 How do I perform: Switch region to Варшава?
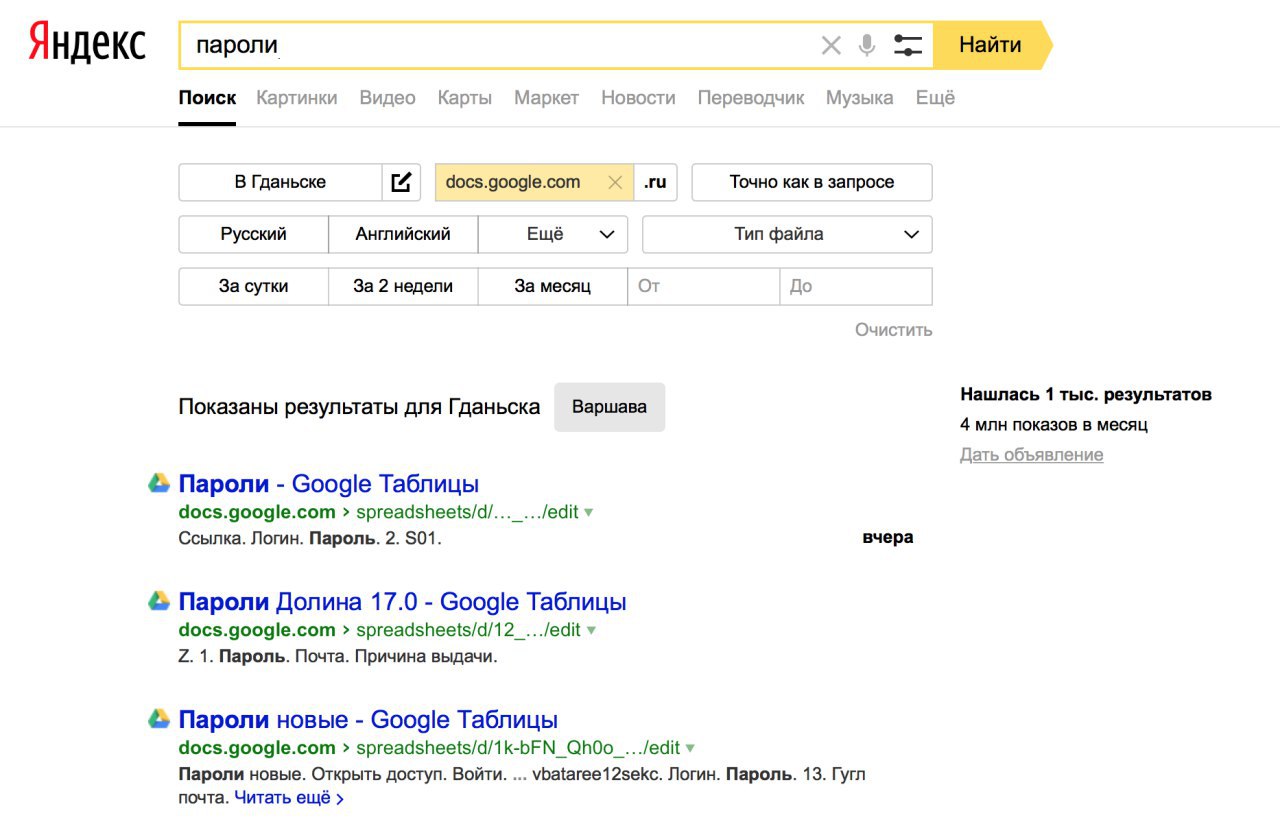click(609, 407)
